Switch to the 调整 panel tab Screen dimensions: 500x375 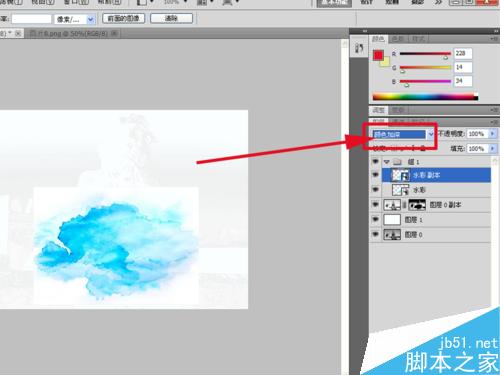378,110
